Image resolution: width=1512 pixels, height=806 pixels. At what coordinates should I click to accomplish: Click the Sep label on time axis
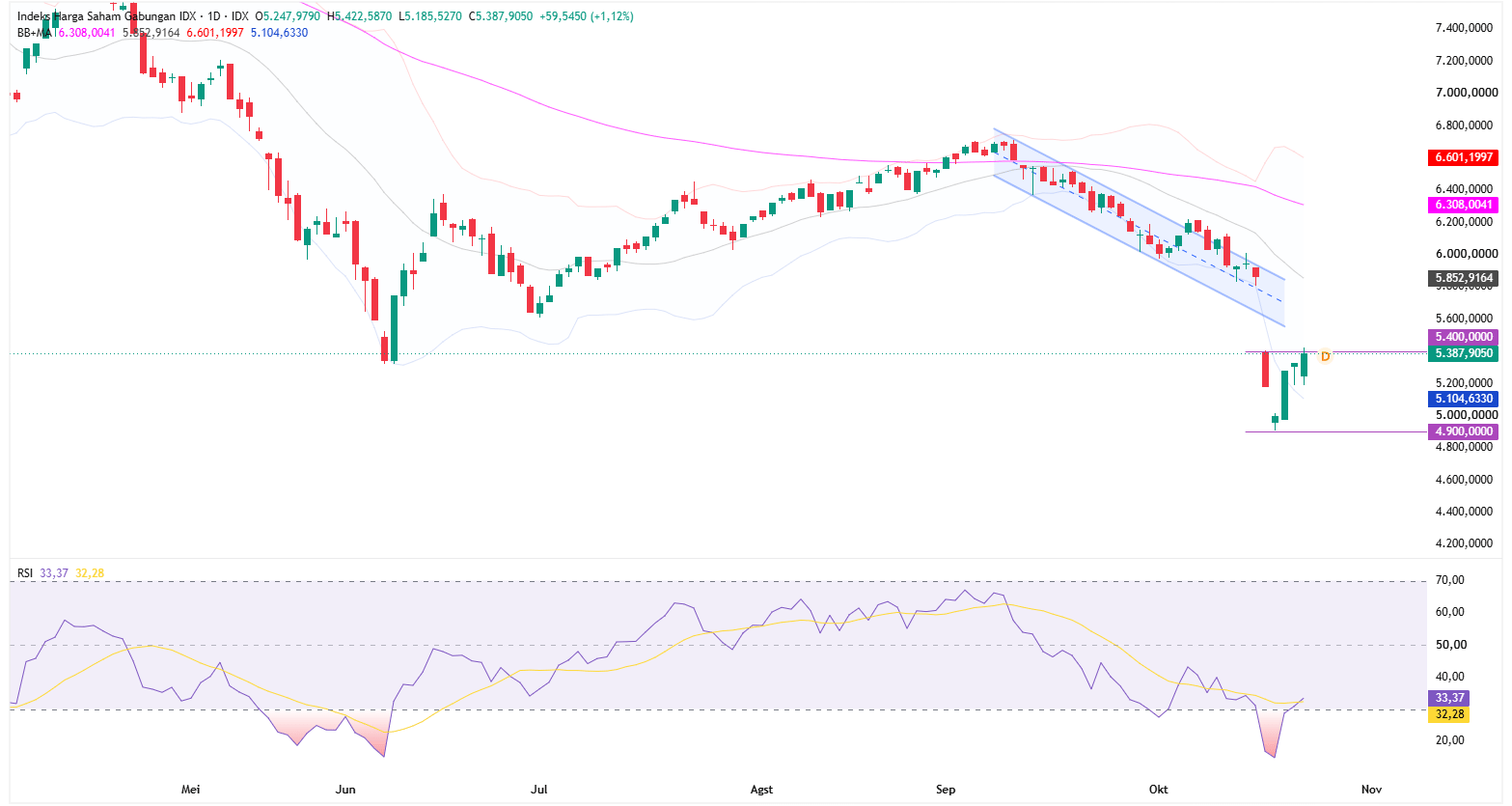click(946, 790)
